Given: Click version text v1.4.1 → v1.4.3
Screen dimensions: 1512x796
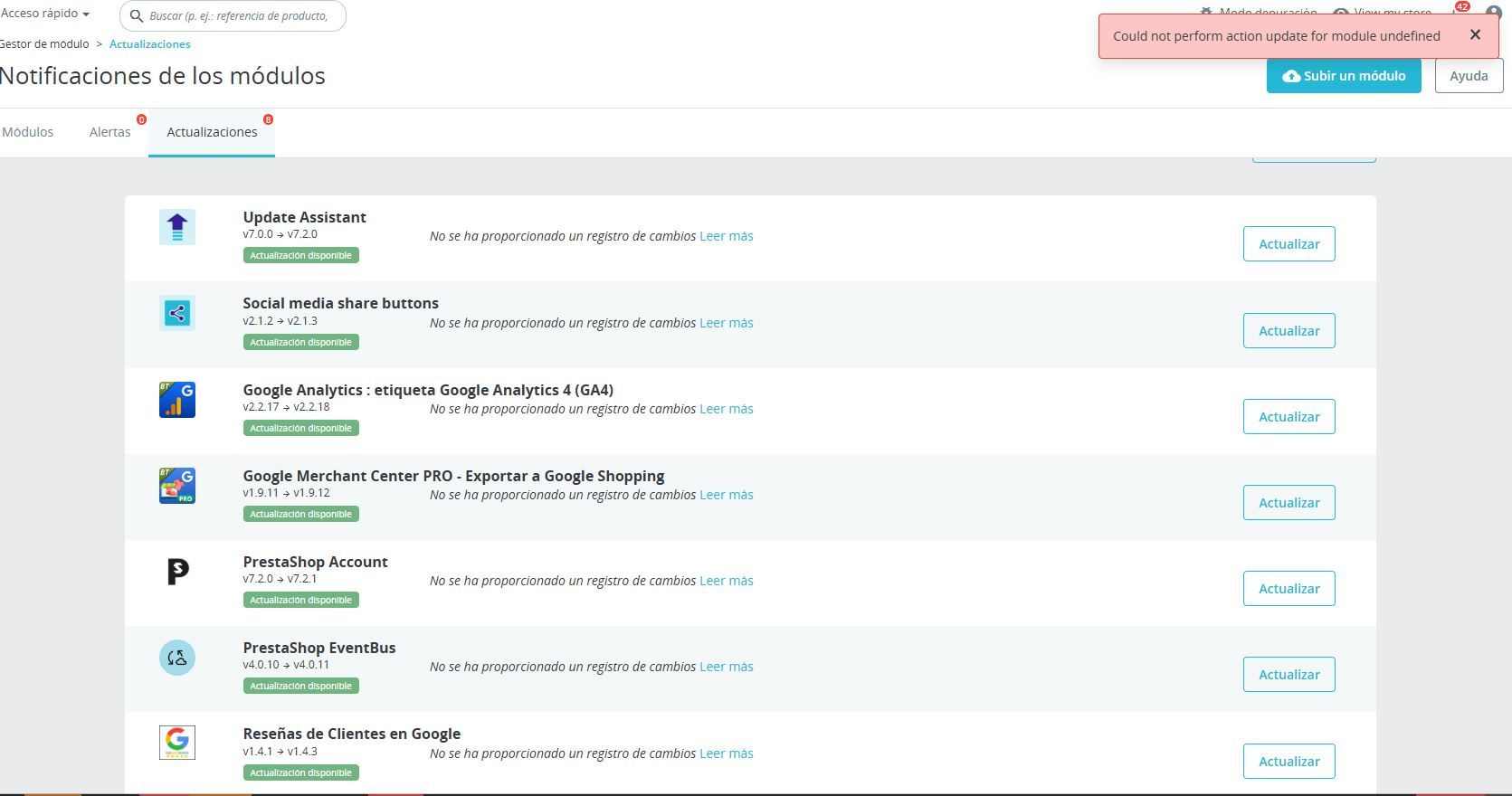Looking at the screenshot, I should [280, 752].
